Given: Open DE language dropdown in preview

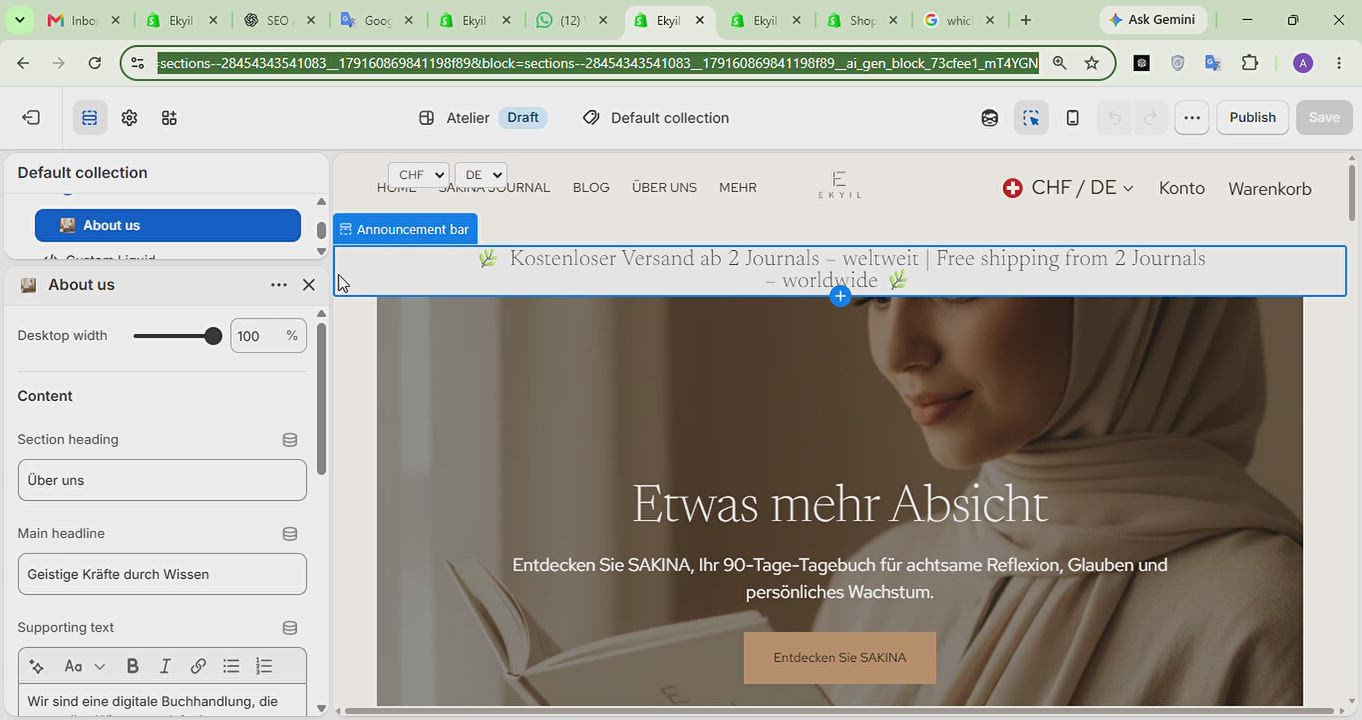Looking at the screenshot, I should 480,175.
